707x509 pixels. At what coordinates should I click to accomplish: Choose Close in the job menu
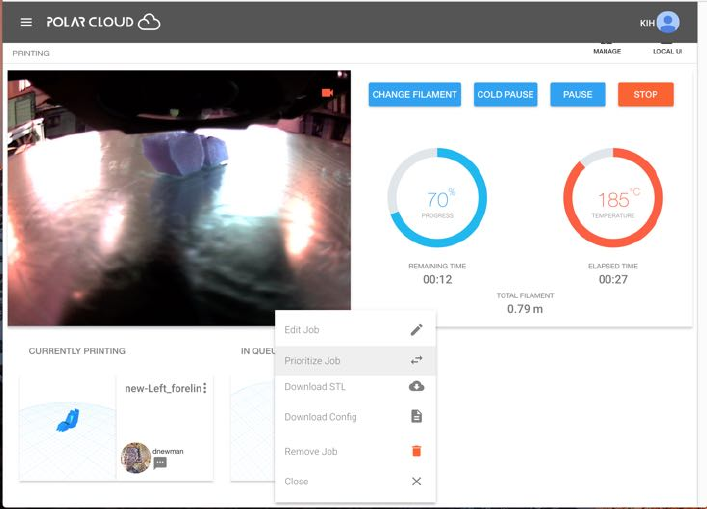(x=355, y=481)
